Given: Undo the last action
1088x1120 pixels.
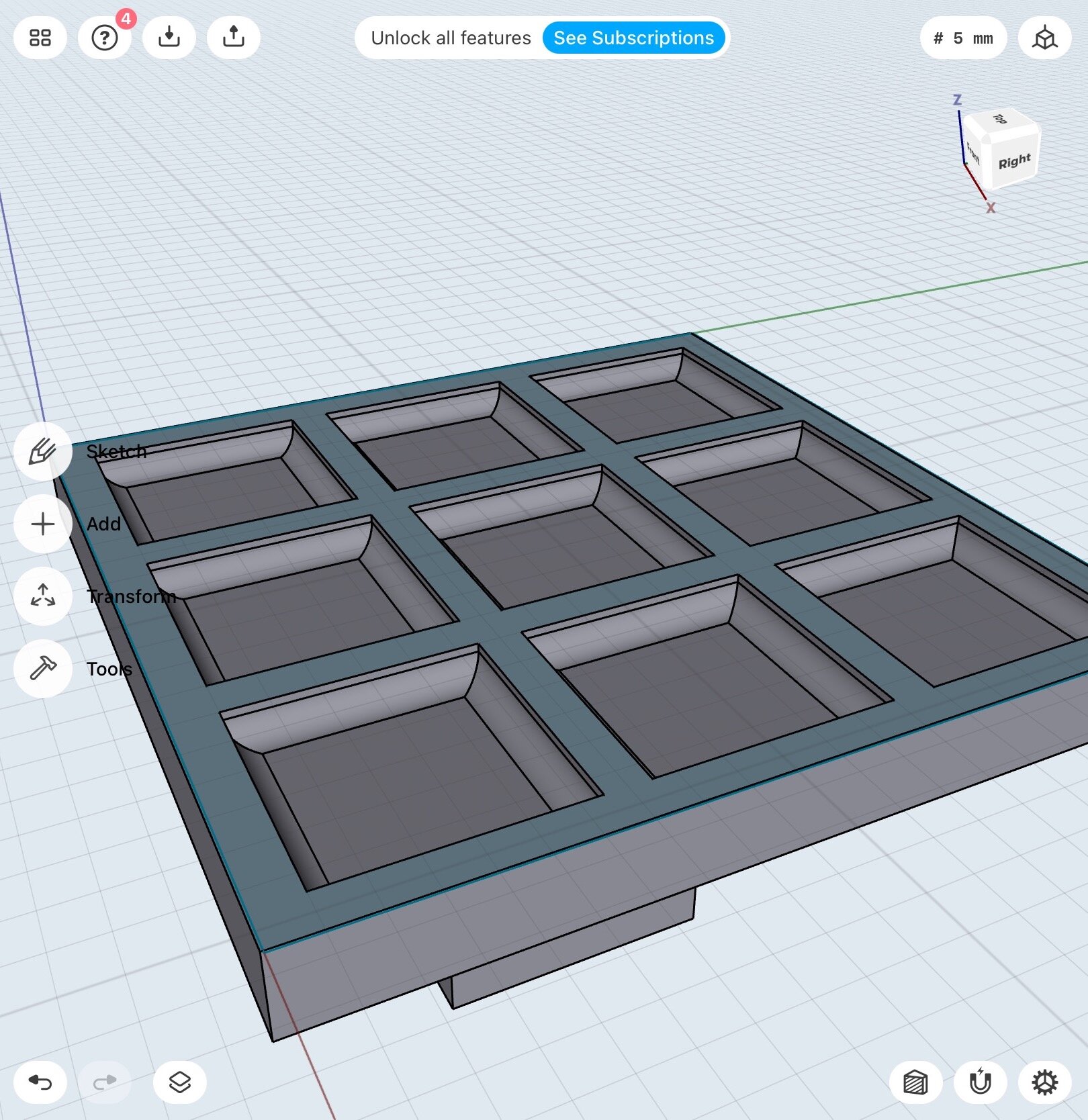Looking at the screenshot, I should pos(40,1082).
